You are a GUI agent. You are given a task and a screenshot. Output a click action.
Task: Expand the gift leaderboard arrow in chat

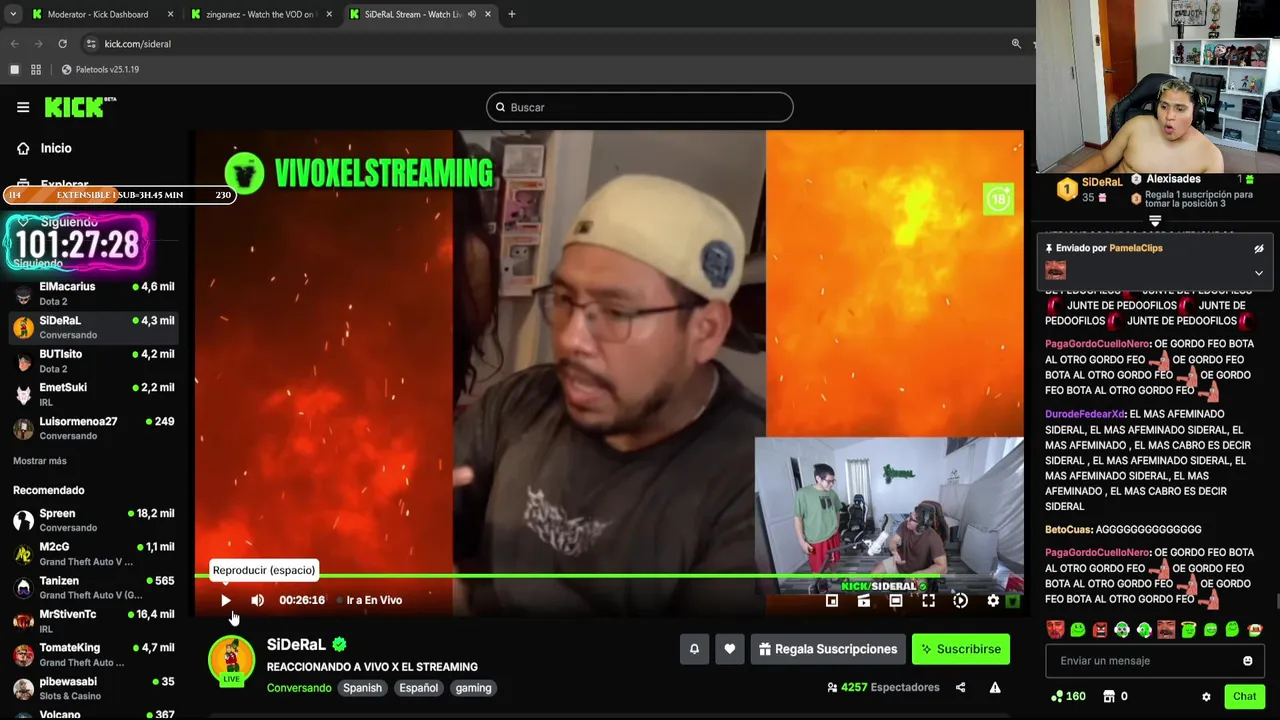tap(1155, 221)
